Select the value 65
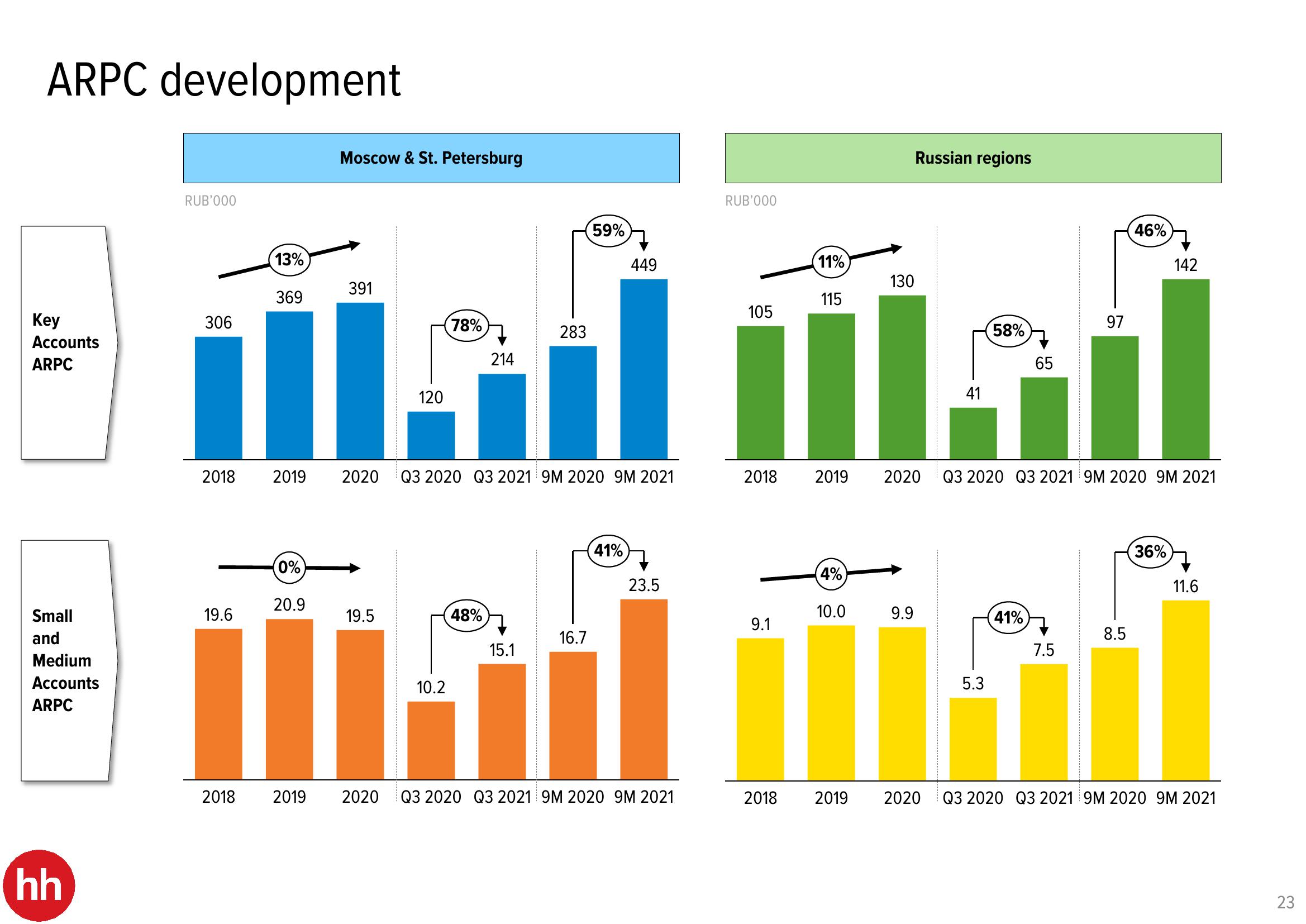This screenshot has height=924, width=1306. point(1044,364)
